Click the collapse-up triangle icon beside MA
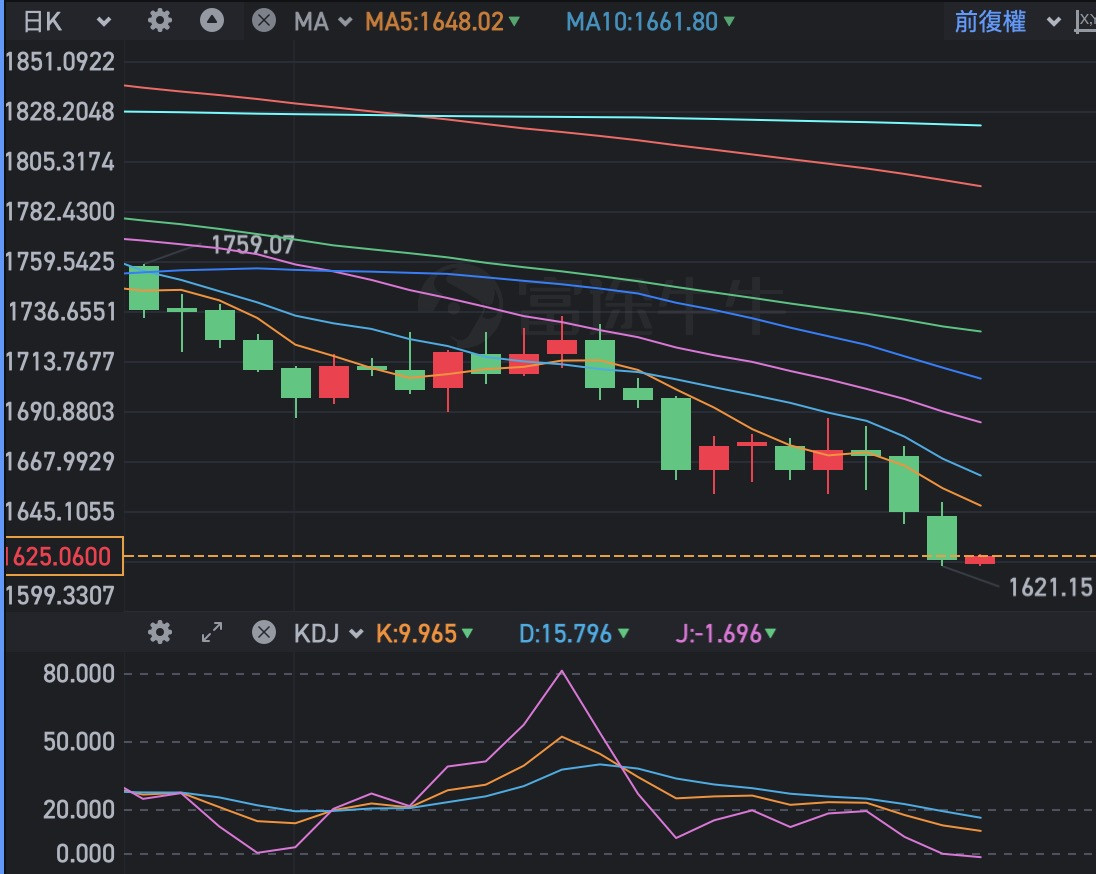Image resolution: width=1096 pixels, height=874 pixels. 212,21
